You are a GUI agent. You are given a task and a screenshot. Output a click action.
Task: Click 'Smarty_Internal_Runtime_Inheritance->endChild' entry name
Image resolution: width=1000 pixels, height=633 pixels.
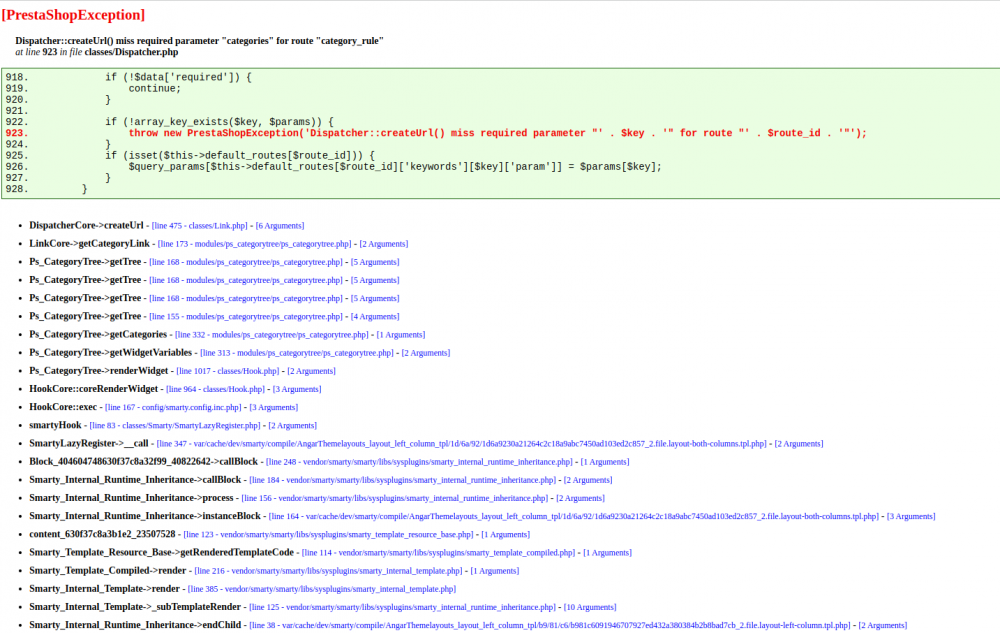(135, 625)
